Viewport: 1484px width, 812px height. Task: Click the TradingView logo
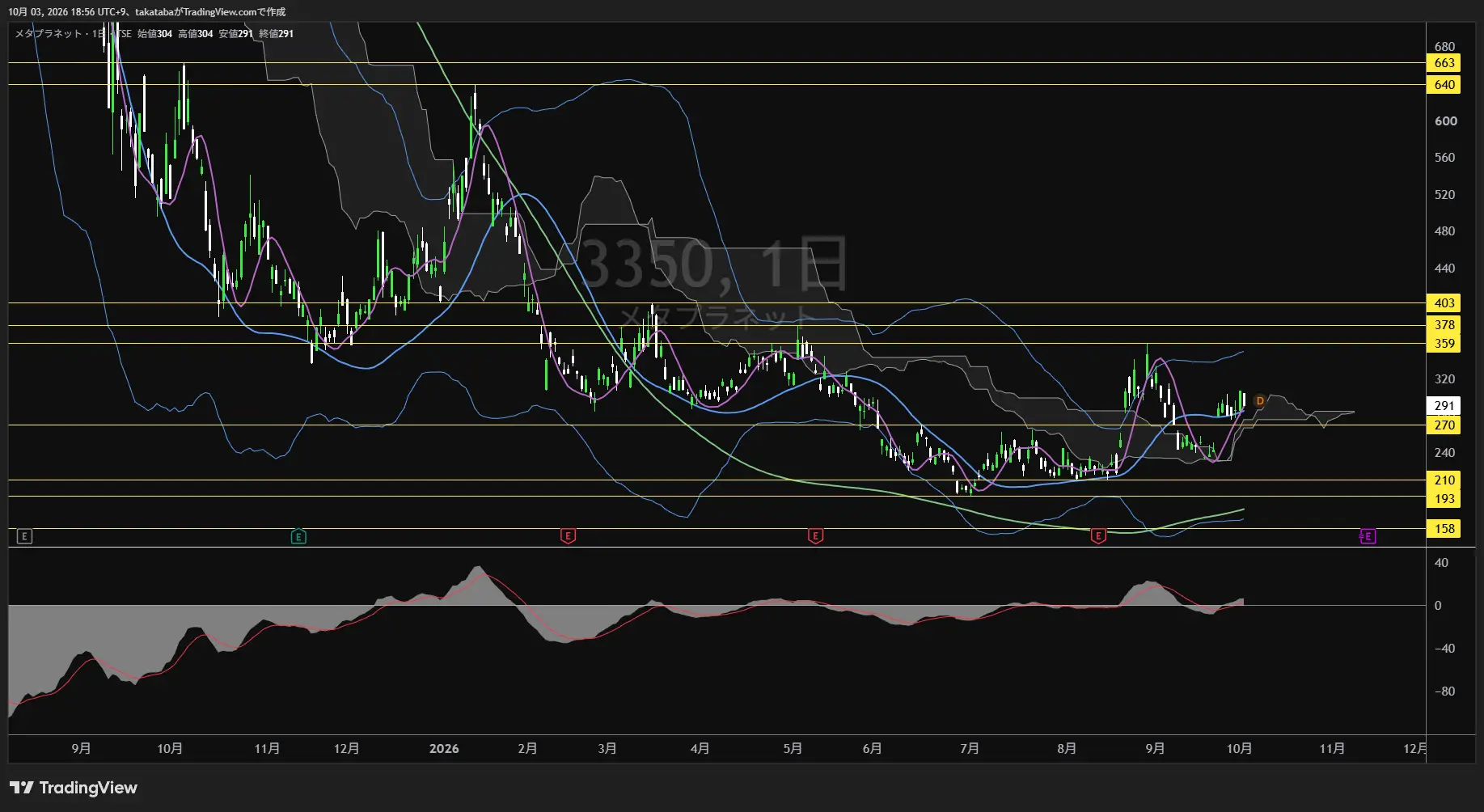(x=74, y=788)
